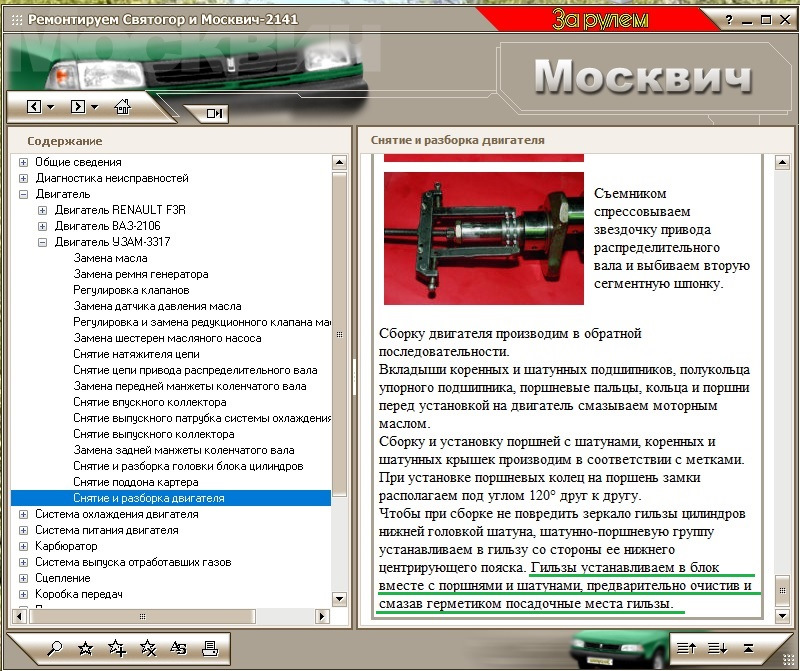Click the contents vertical scrollbar thumb

point(339,335)
